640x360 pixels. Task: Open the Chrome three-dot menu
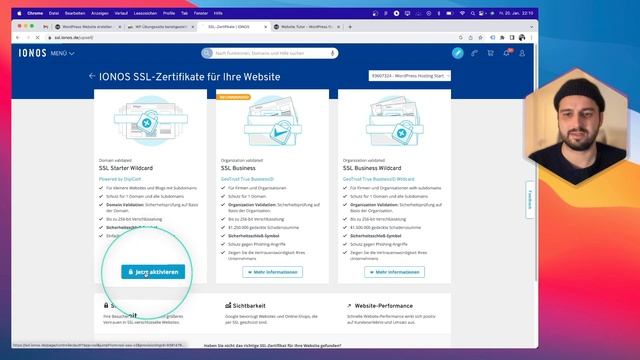coord(531,38)
